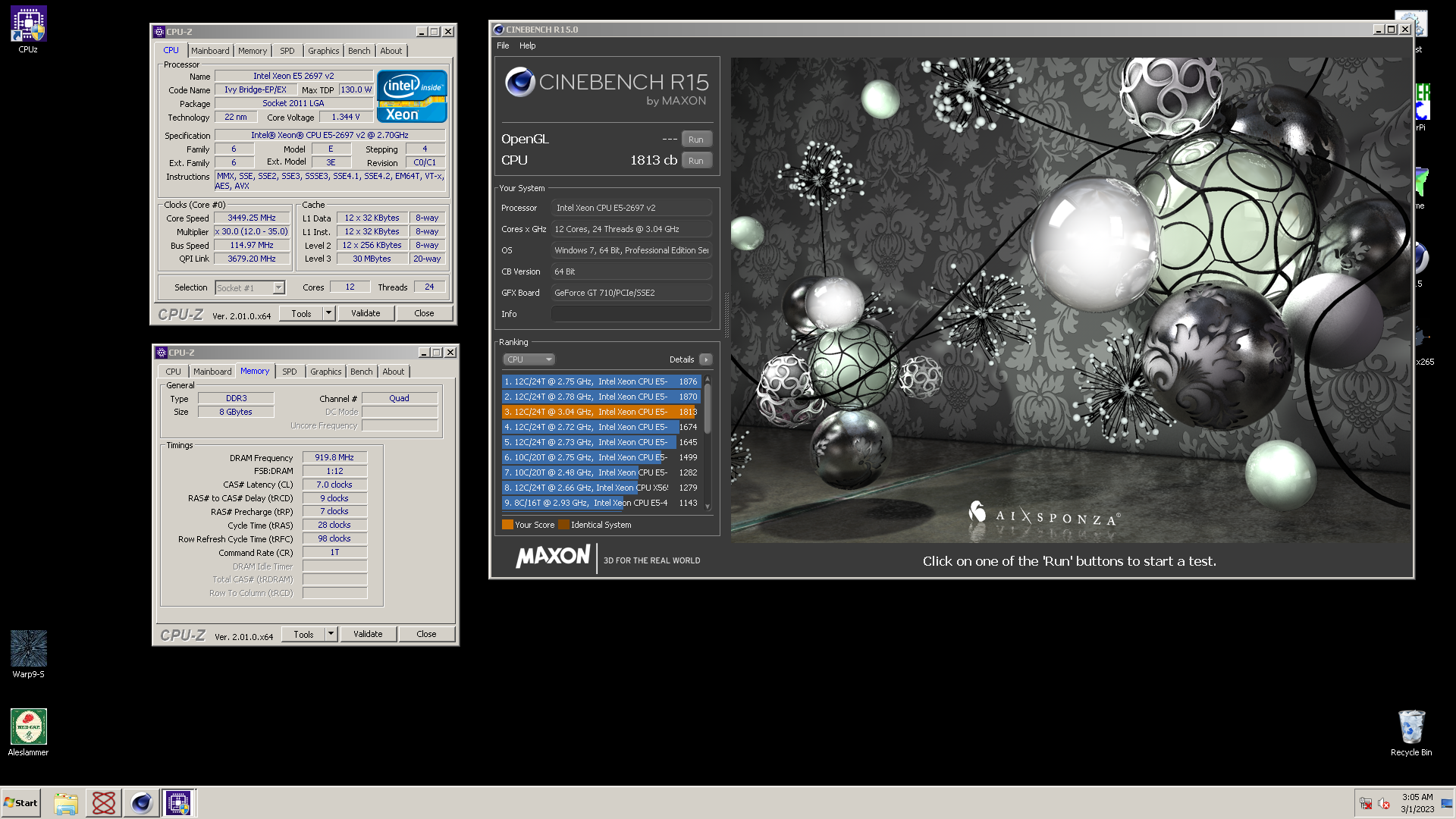1456x819 pixels.
Task: Expand the Tools dropdown arrow in the top CPU-Z window
Action: pyautogui.click(x=328, y=313)
